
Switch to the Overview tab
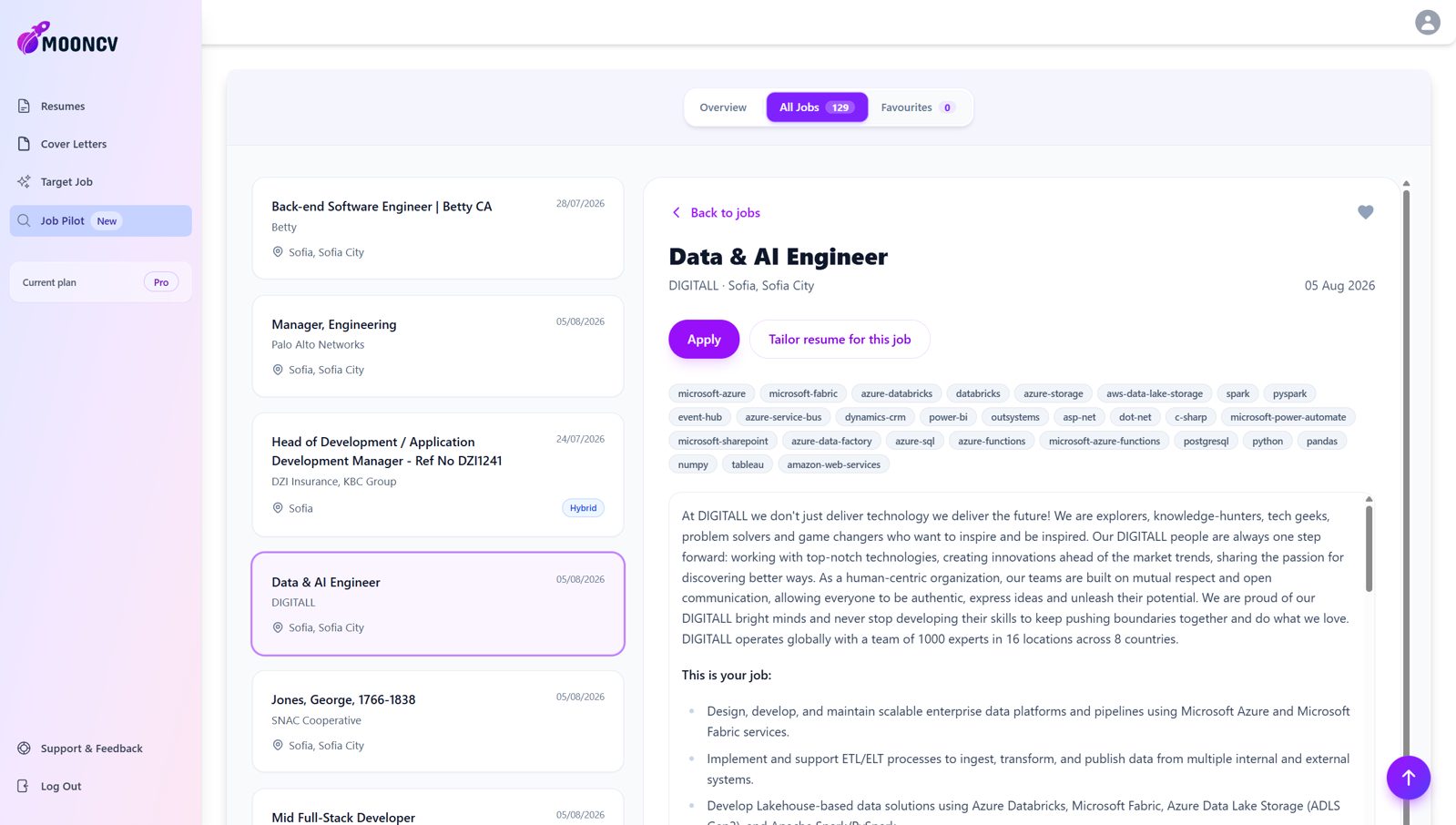click(723, 107)
